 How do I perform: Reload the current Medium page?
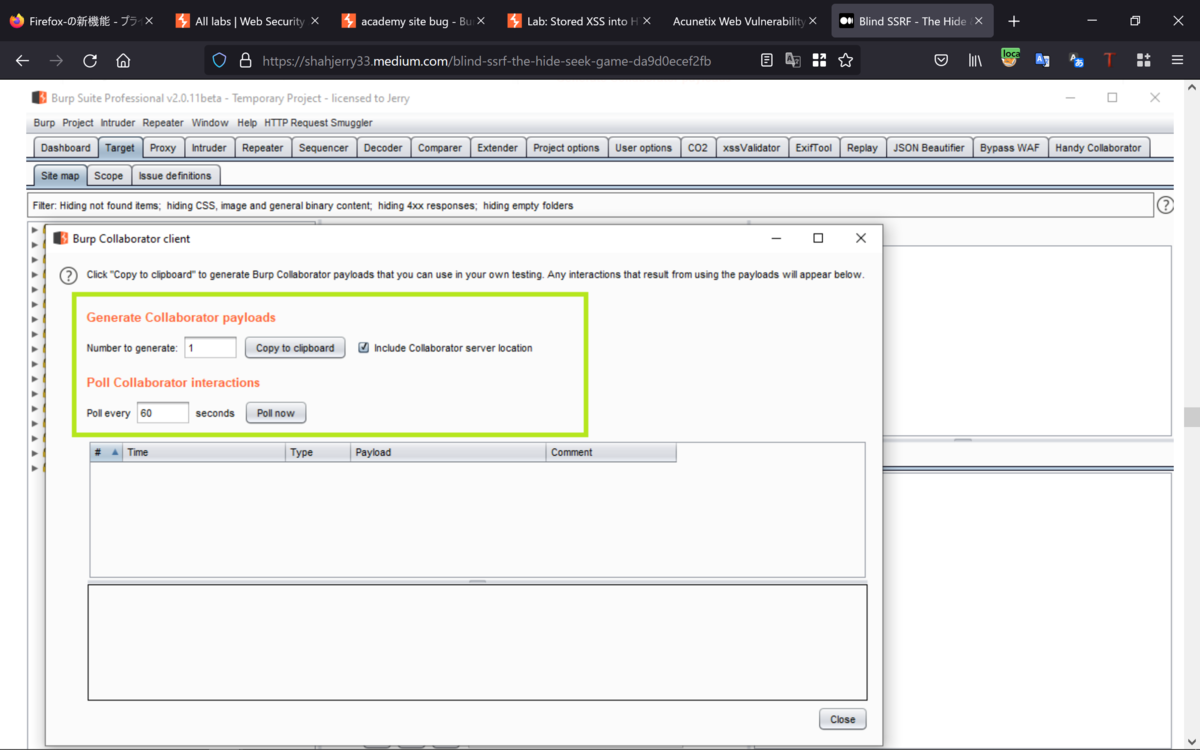coord(90,61)
